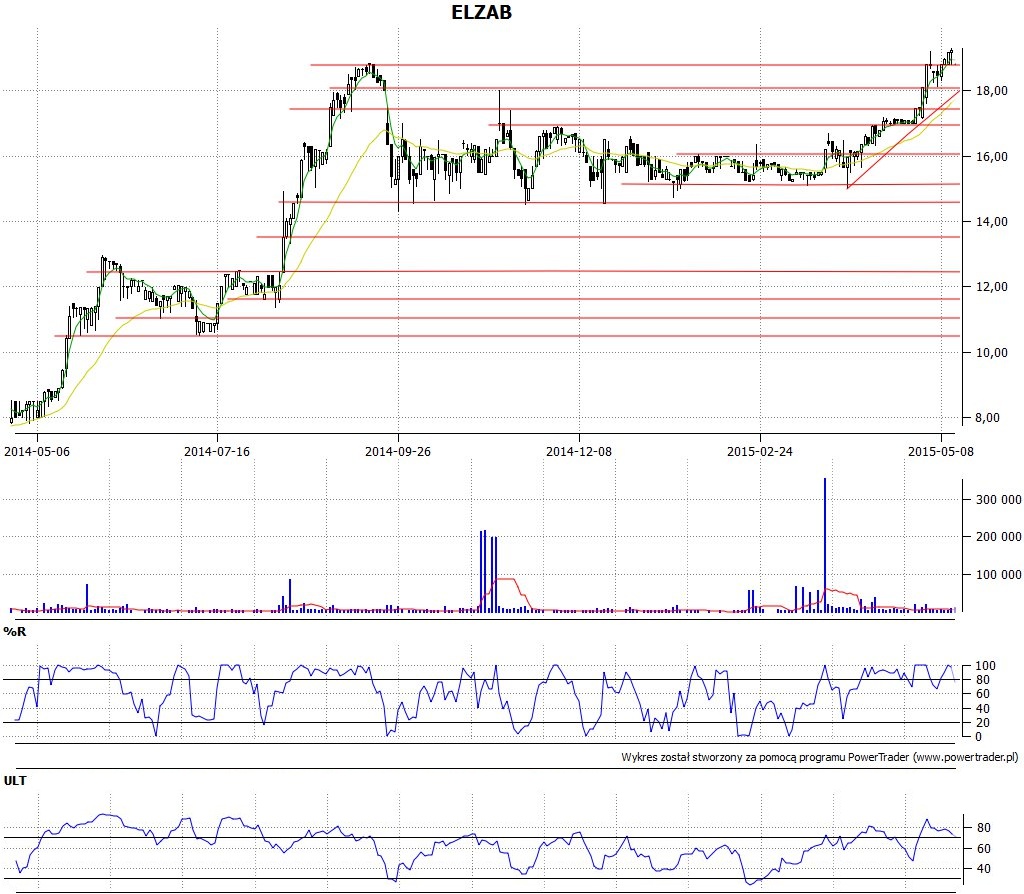Image resolution: width=1024 pixels, height=894 pixels.
Task: Click the 14,00 price axis label
Action: click(991, 222)
